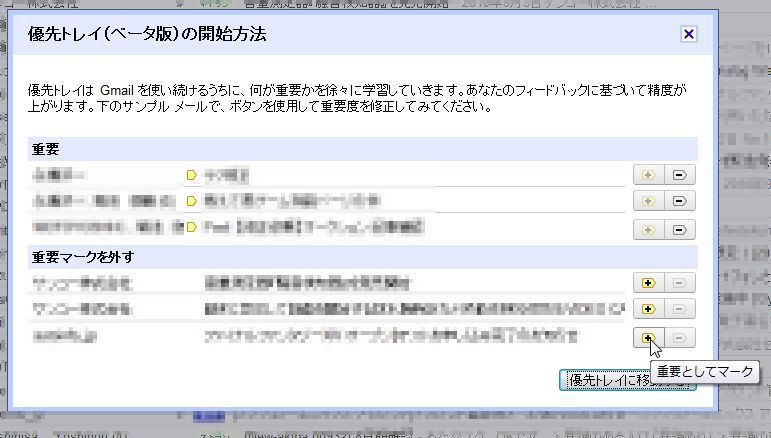Select subject of first email in 重要 section
Viewport: 771px width, 438px height.
[226, 175]
